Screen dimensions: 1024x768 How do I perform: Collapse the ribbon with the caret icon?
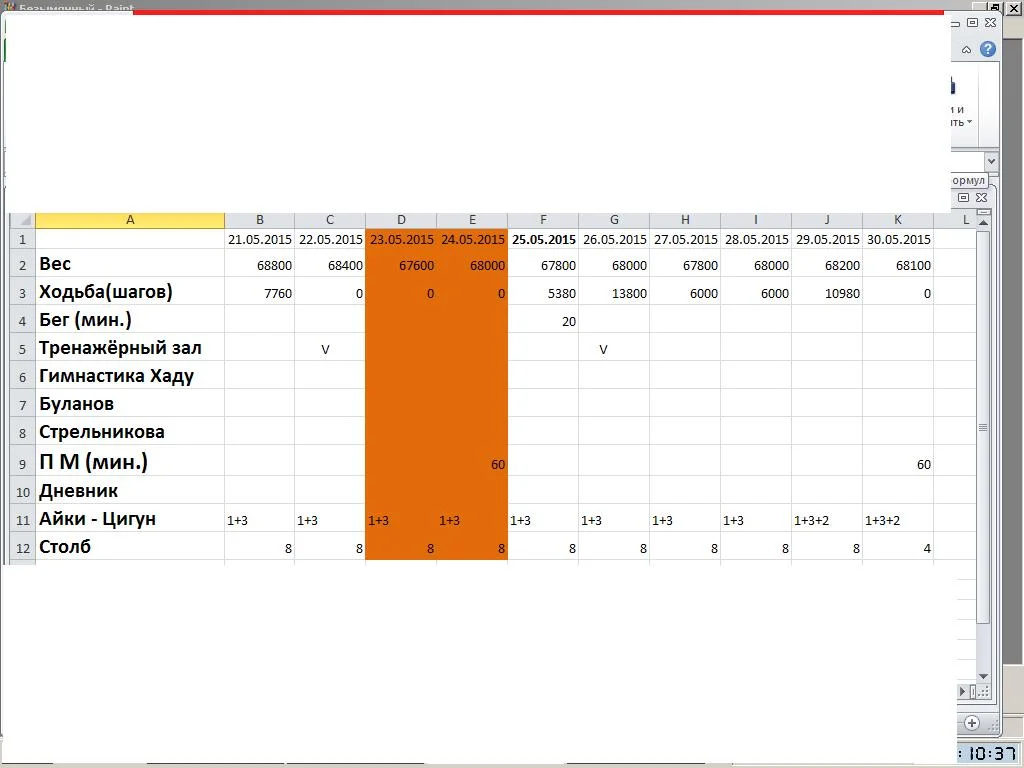(967, 50)
